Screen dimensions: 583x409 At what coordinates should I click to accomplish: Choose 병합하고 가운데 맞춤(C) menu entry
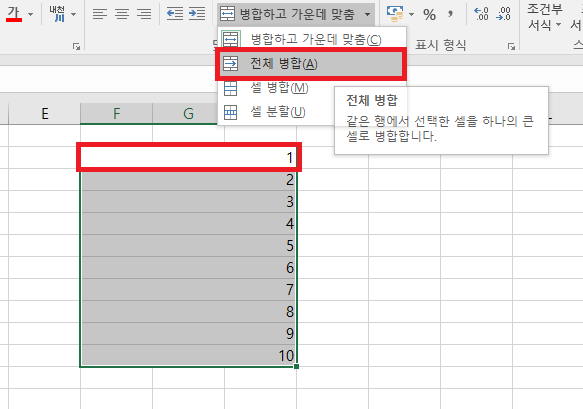point(312,39)
